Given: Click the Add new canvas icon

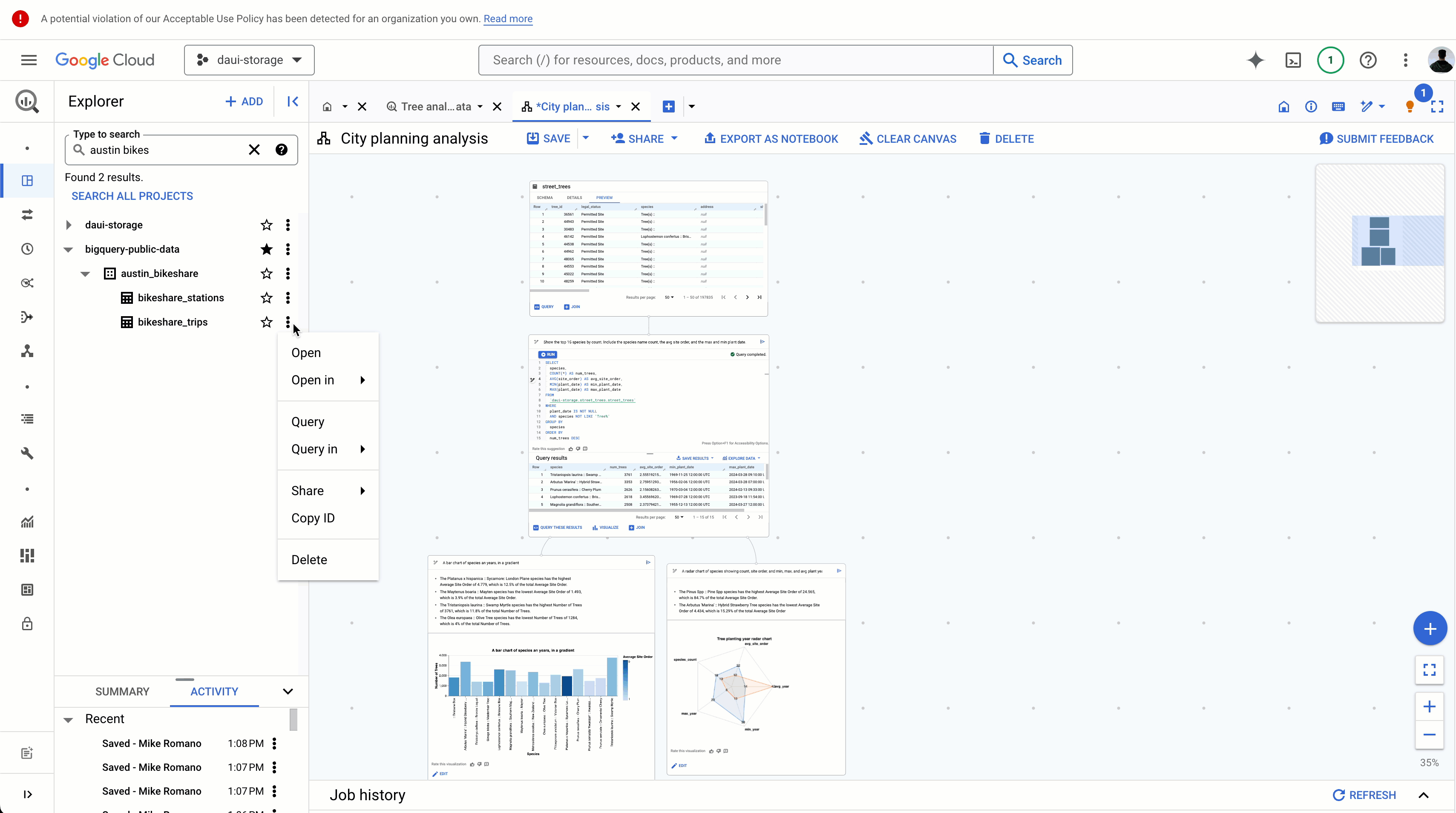Looking at the screenshot, I should (x=668, y=106).
